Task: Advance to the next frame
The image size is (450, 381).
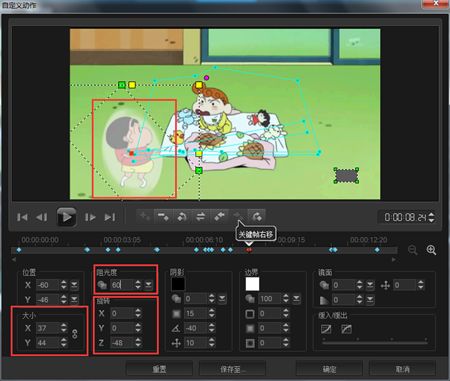Action: tap(90, 217)
